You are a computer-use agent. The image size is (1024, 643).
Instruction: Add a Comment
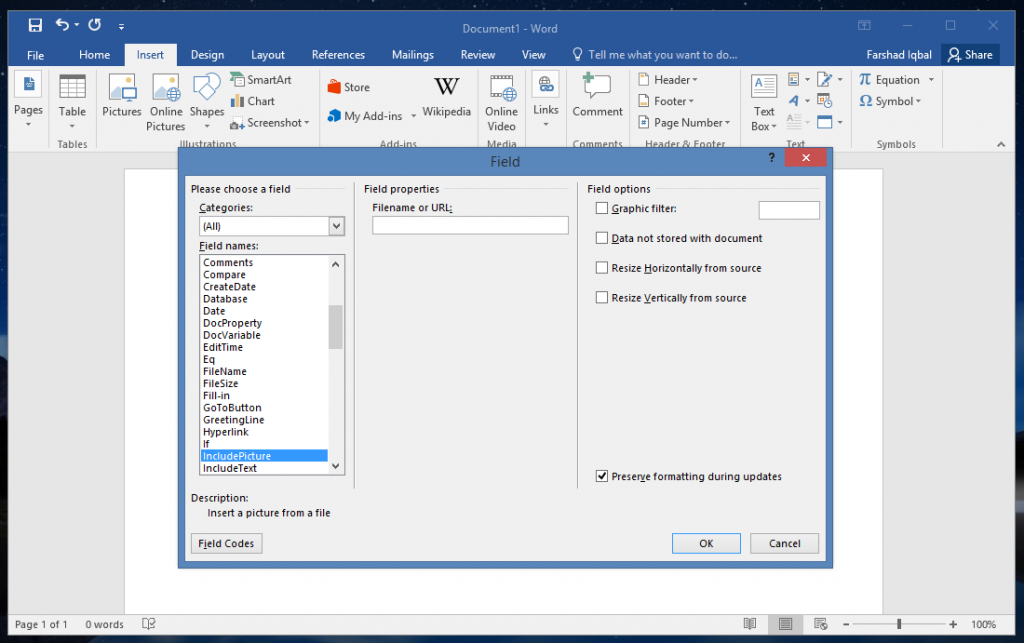[x=597, y=100]
